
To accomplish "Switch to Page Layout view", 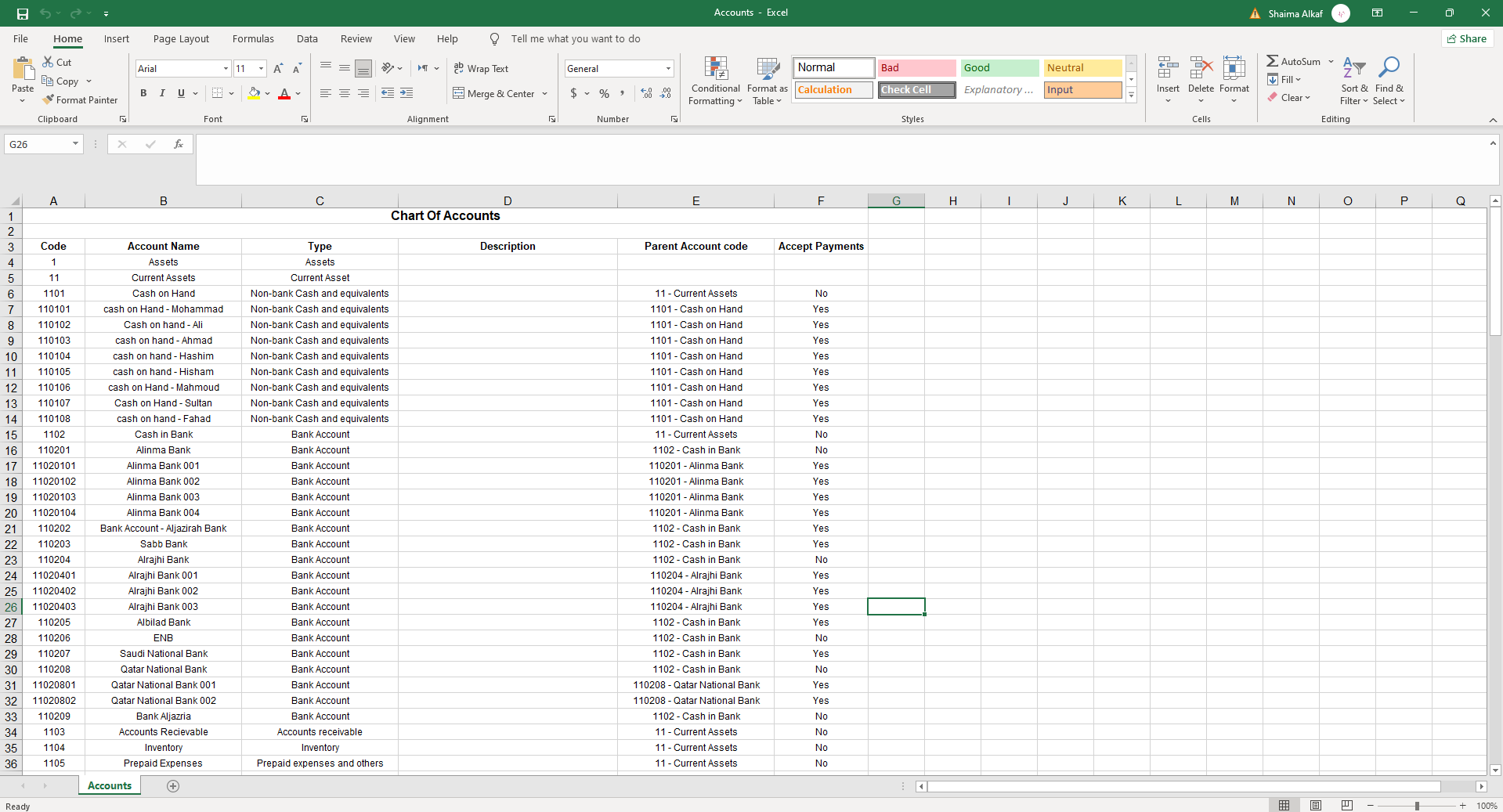I will click(x=1316, y=806).
